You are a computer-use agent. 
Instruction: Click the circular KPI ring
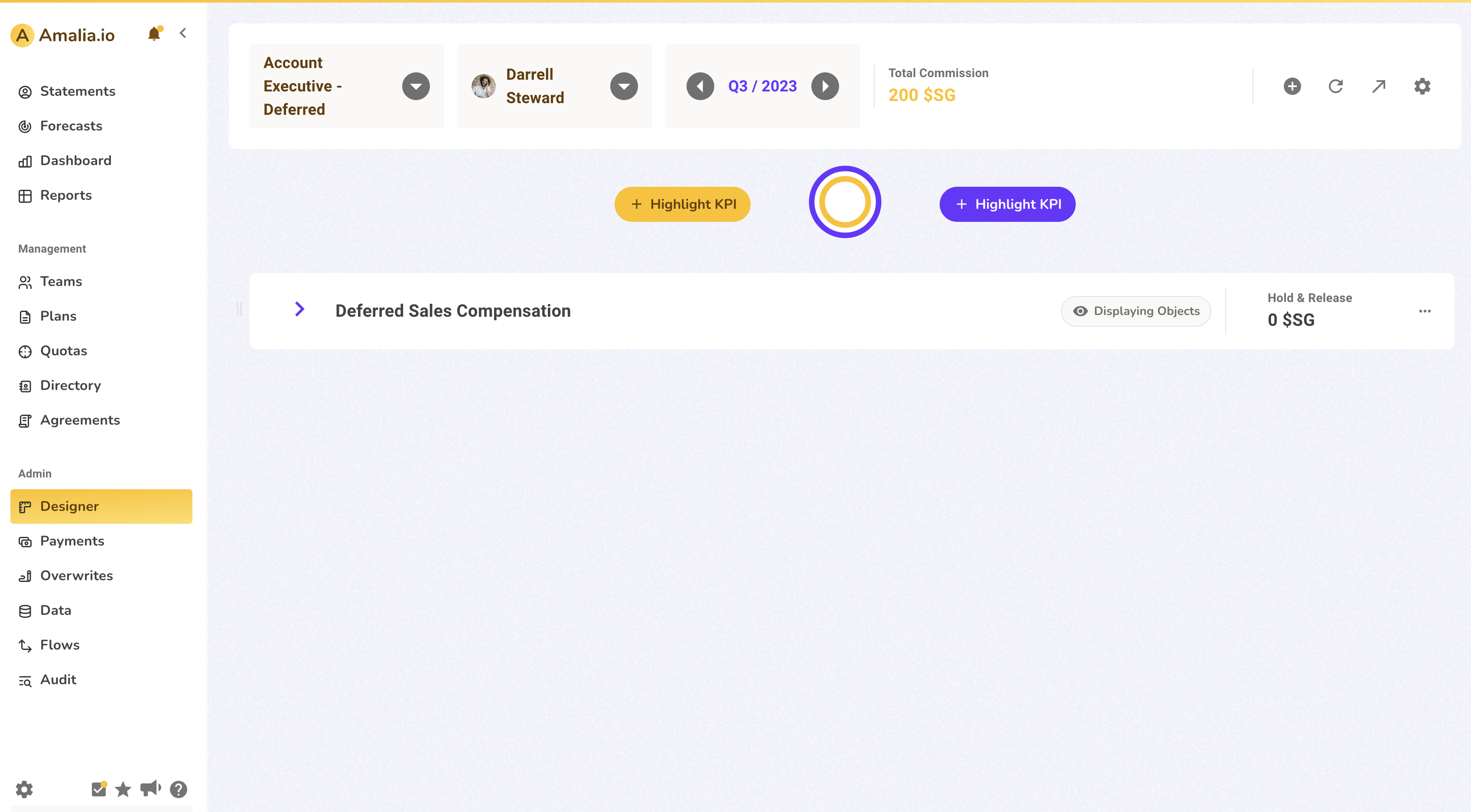(x=845, y=202)
